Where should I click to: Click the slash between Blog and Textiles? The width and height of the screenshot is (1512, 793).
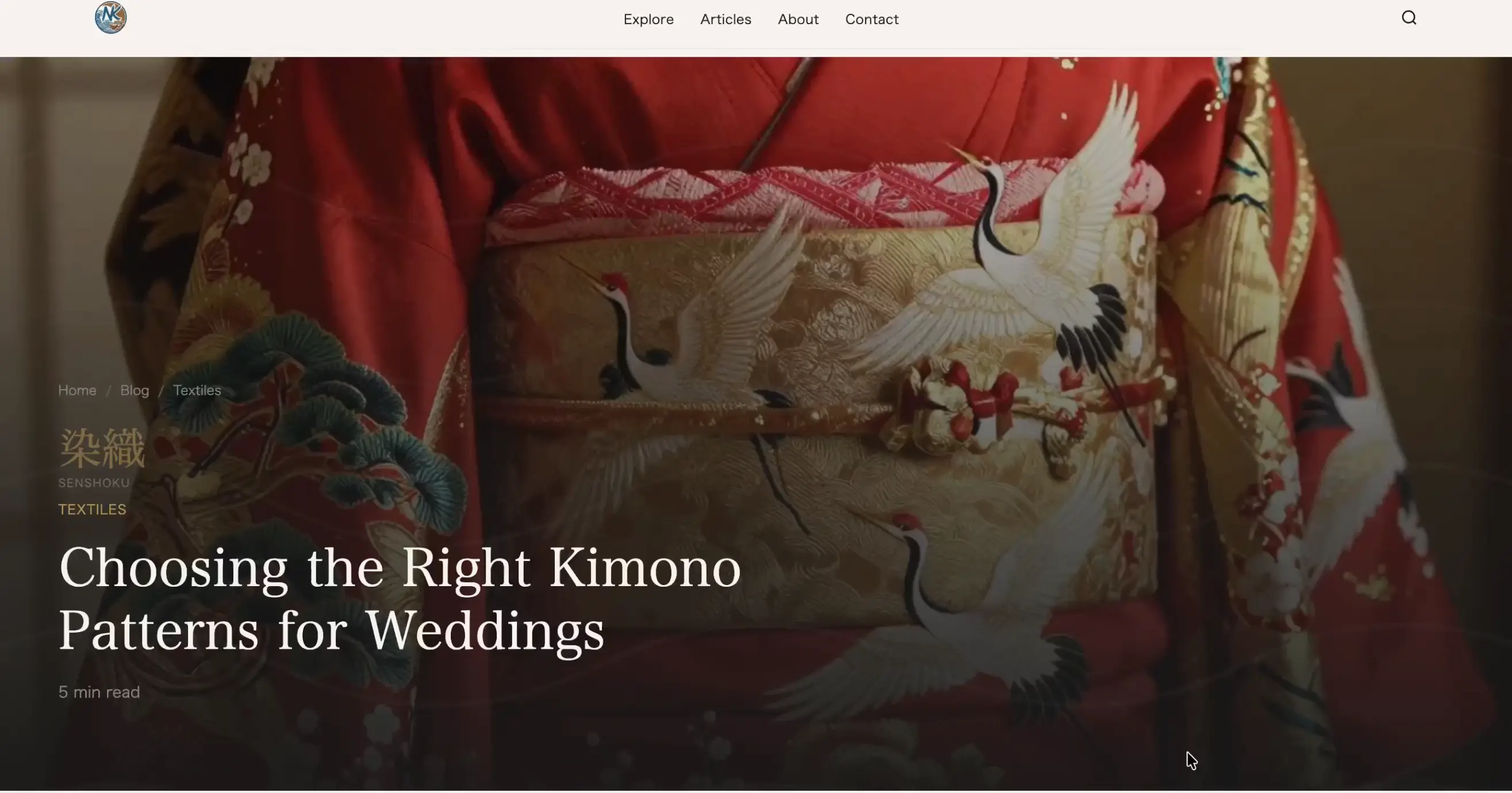coord(161,391)
